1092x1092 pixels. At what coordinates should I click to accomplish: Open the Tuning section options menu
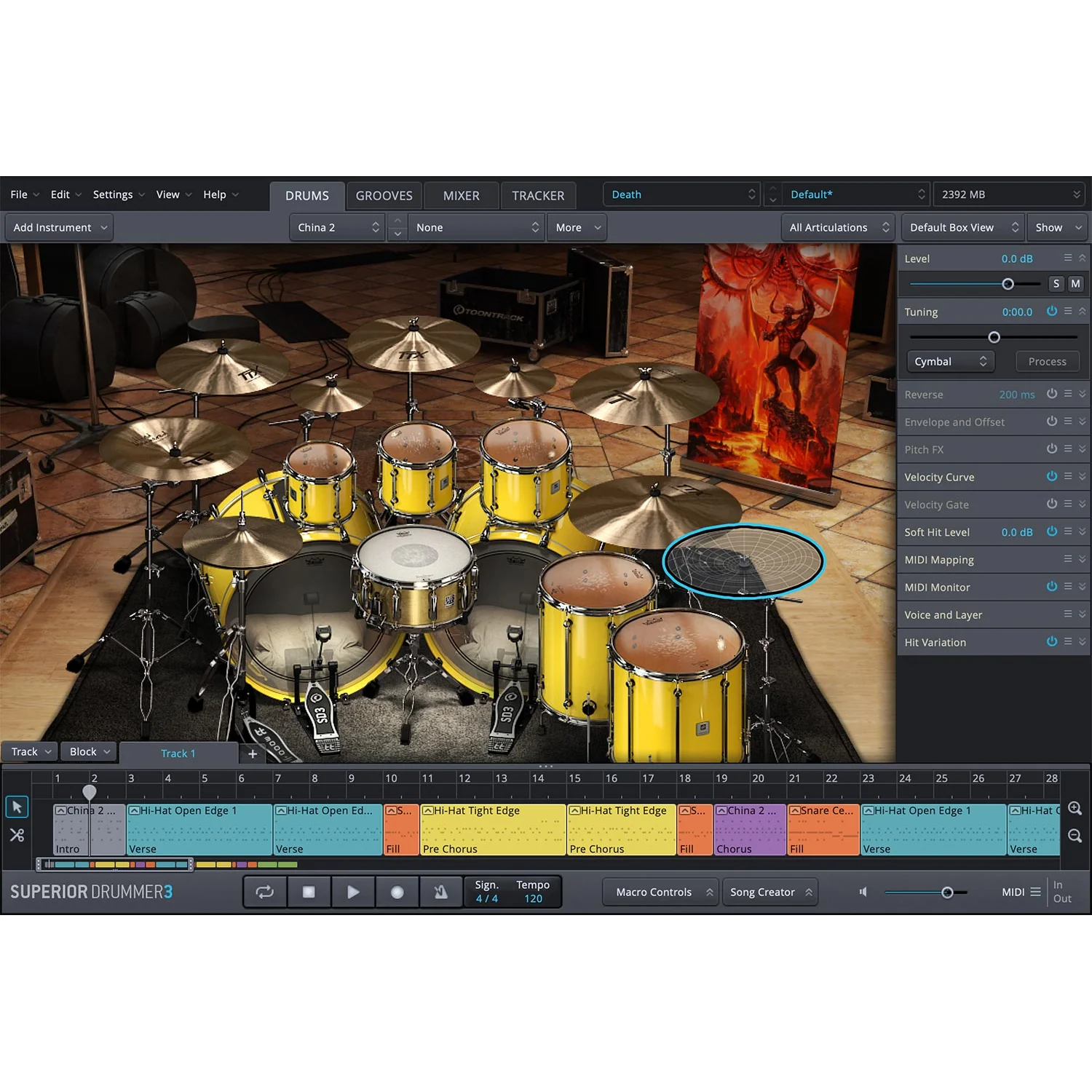point(1067,311)
